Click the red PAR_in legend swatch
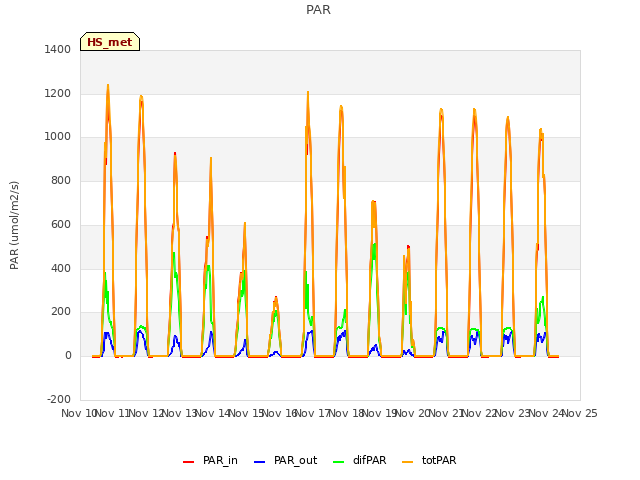 click(x=189, y=462)
